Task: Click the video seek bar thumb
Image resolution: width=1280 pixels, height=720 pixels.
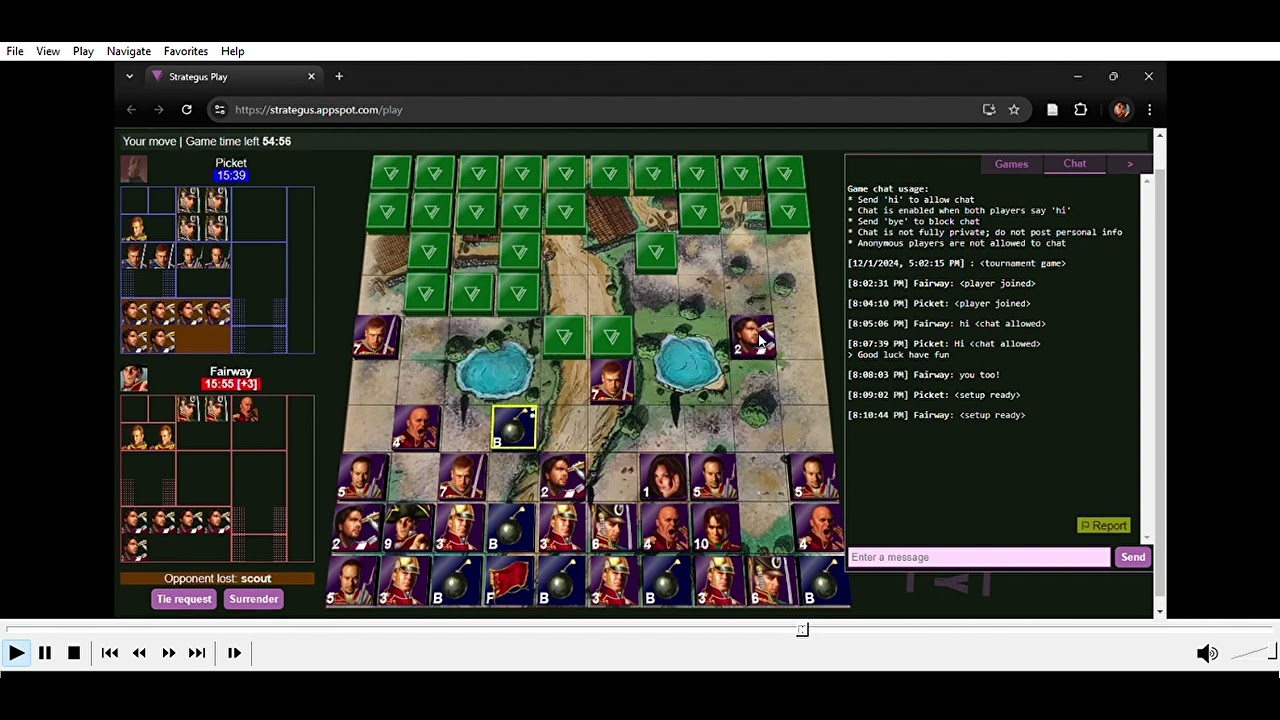Action: [x=802, y=629]
